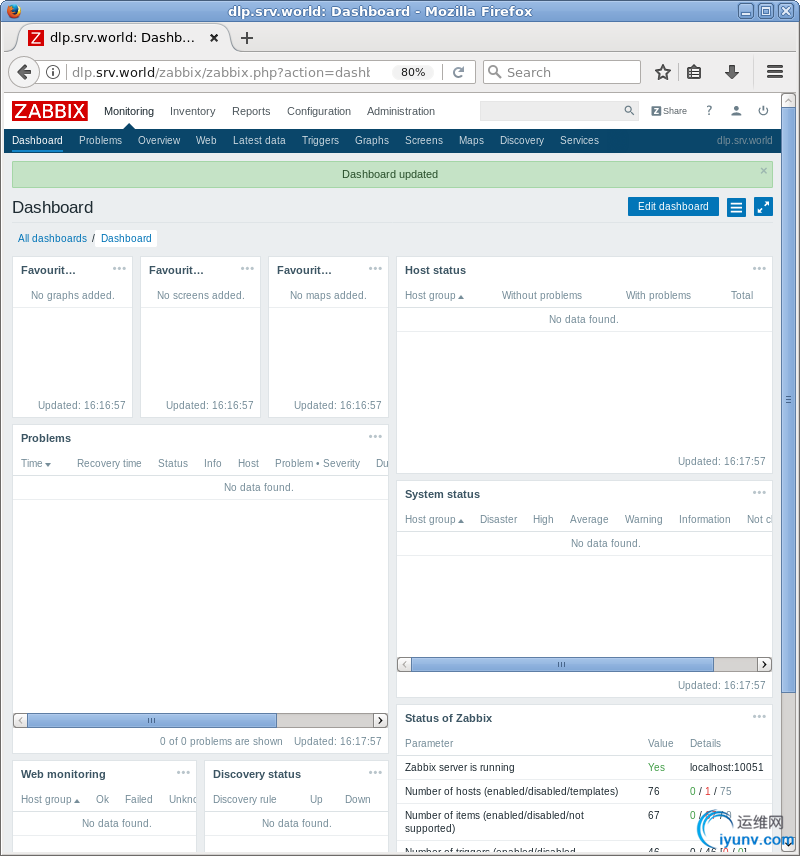Open the Firefox hamburger menu
The width and height of the screenshot is (800, 856).
pos(775,72)
